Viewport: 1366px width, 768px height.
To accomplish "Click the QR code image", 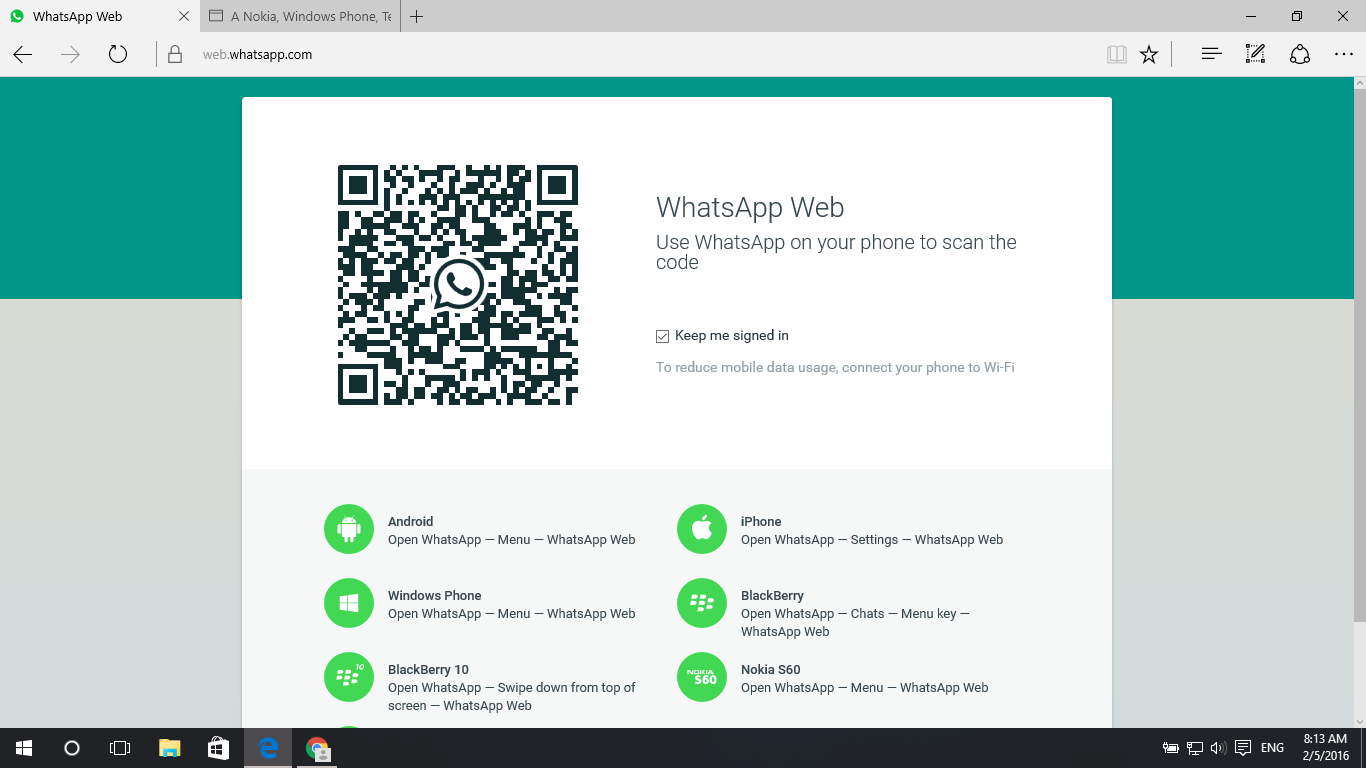I will (458, 285).
